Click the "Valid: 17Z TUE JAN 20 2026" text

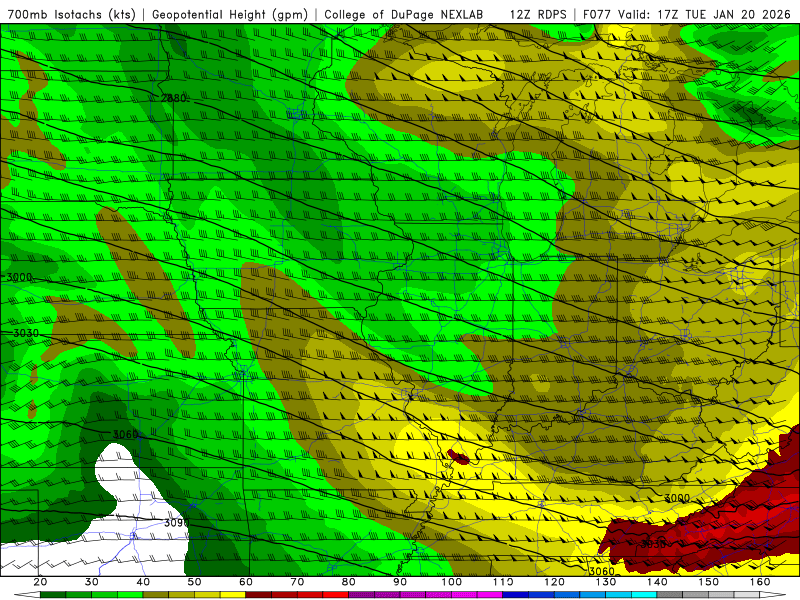704,14
